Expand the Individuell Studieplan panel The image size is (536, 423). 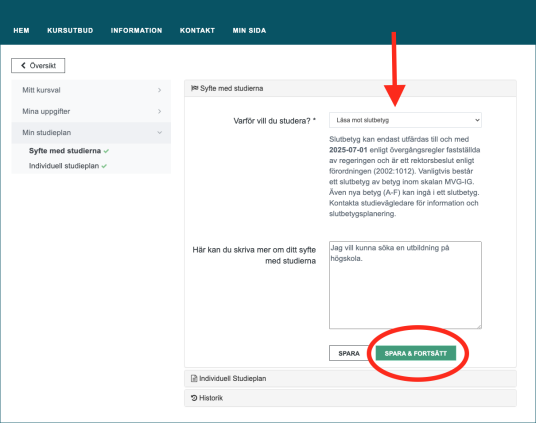350,379
